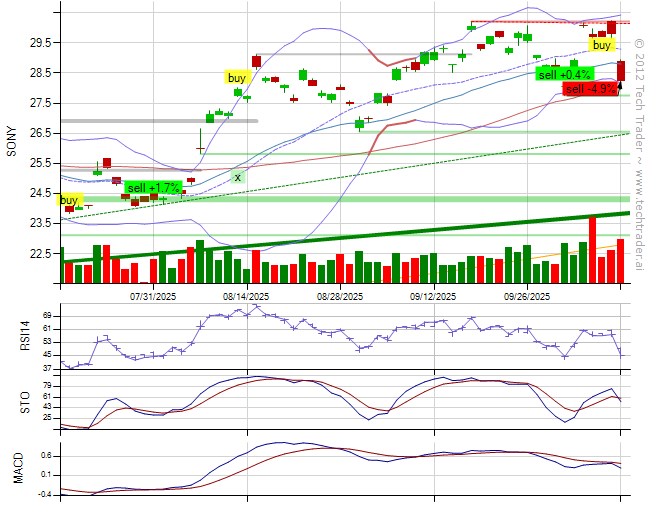This screenshot has height=514, width=657.
Task: Click the 29.5 price axis label
Action: 42,43
